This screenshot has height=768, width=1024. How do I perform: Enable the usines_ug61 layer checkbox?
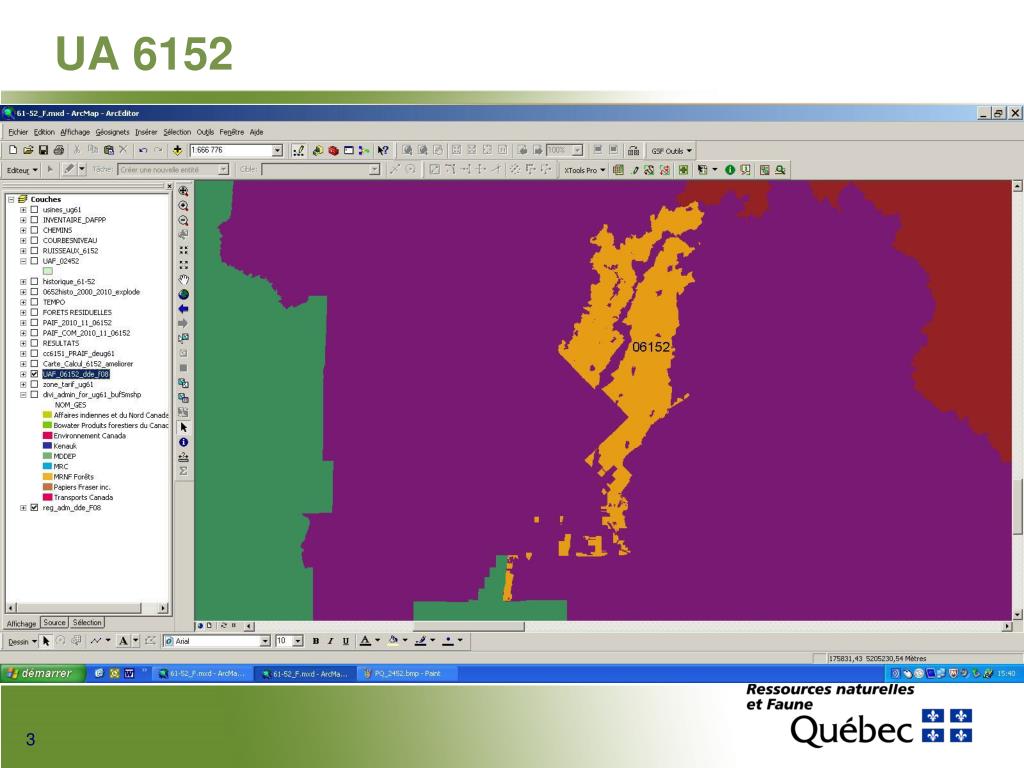[x=35, y=210]
